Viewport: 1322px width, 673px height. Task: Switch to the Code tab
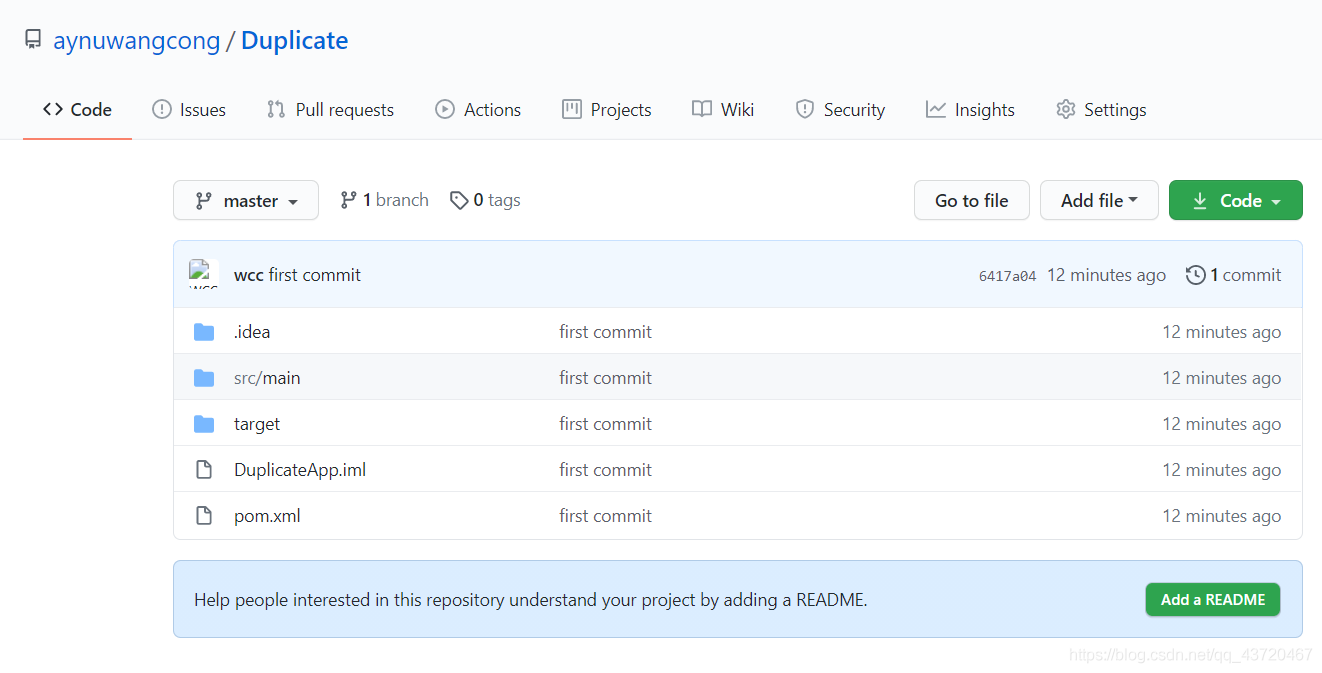77,110
